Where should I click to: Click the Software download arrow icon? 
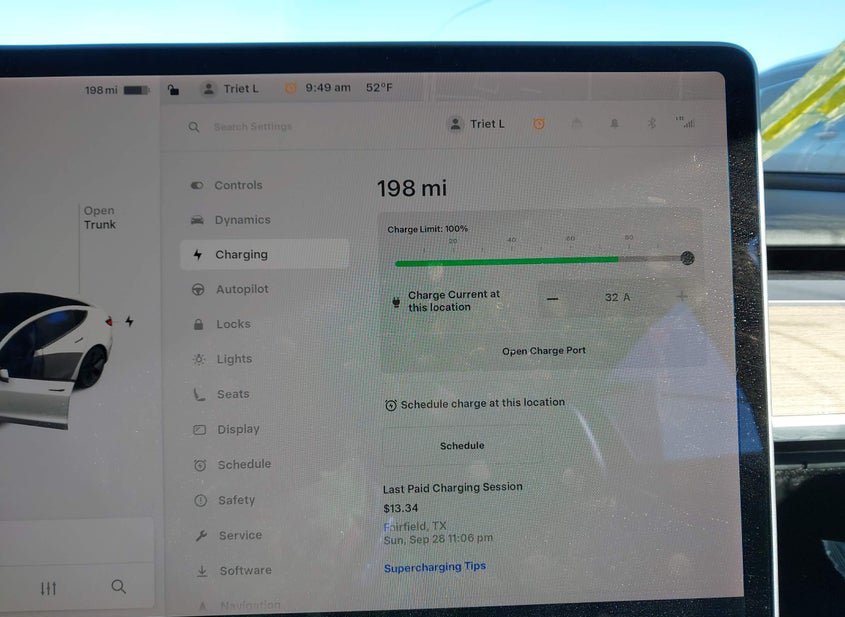(x=202, y=571)
